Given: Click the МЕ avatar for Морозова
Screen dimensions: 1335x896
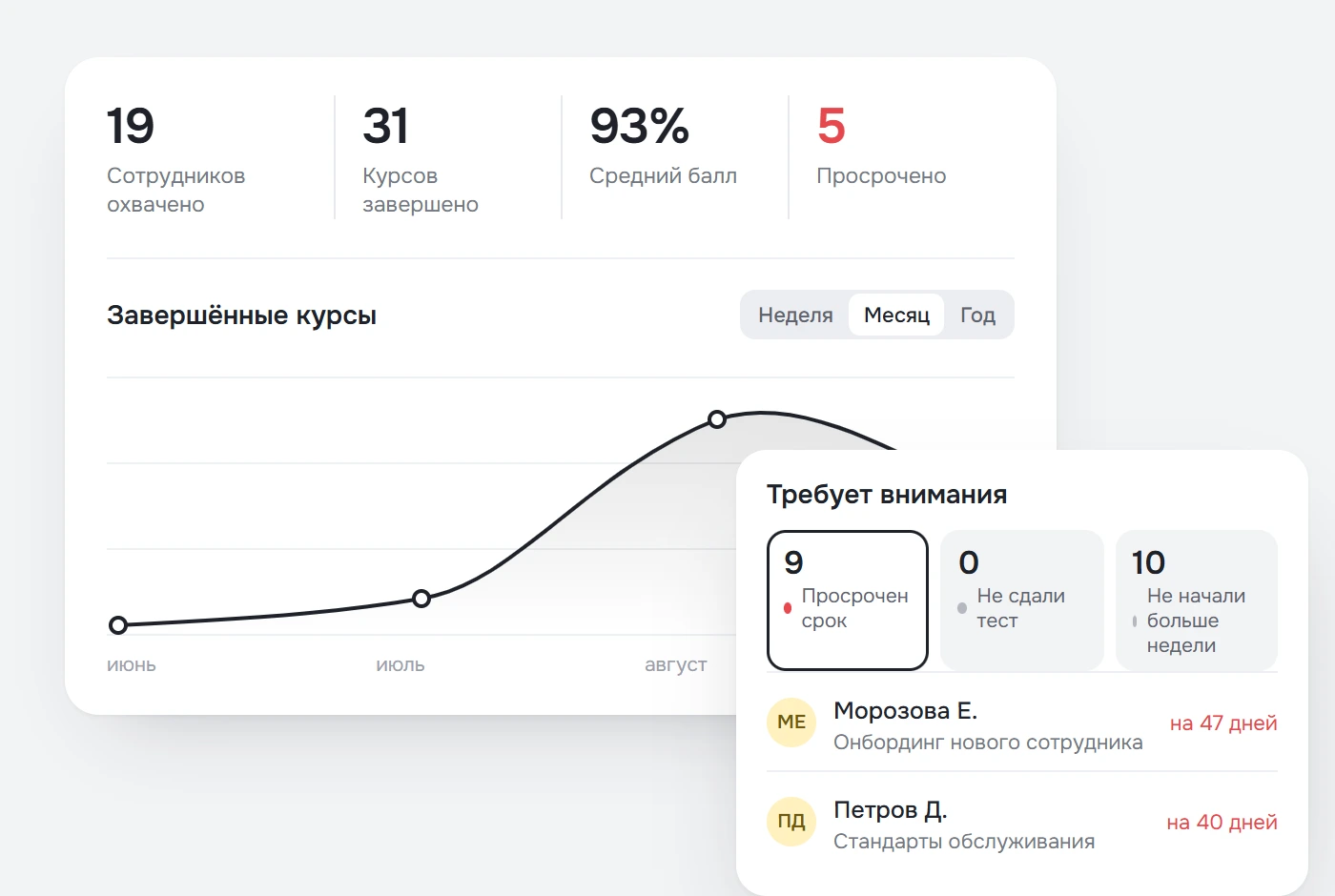Looking at the screenshot, I should tap(791, 723).
